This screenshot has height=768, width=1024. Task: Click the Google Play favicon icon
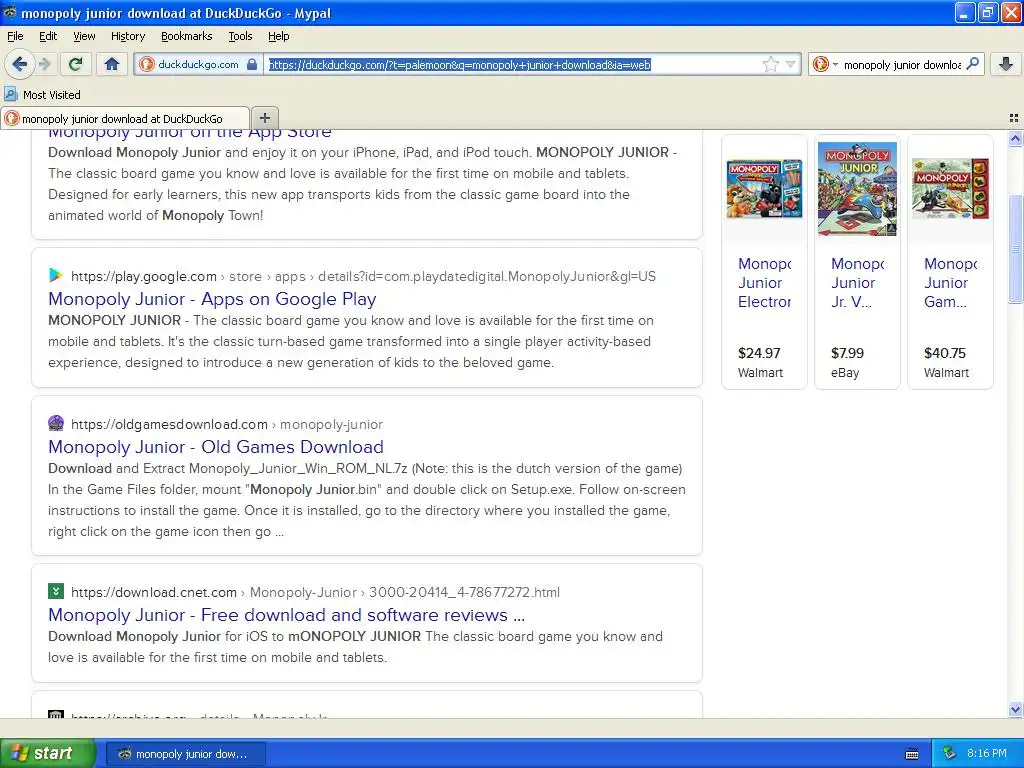tap(56, 275)
